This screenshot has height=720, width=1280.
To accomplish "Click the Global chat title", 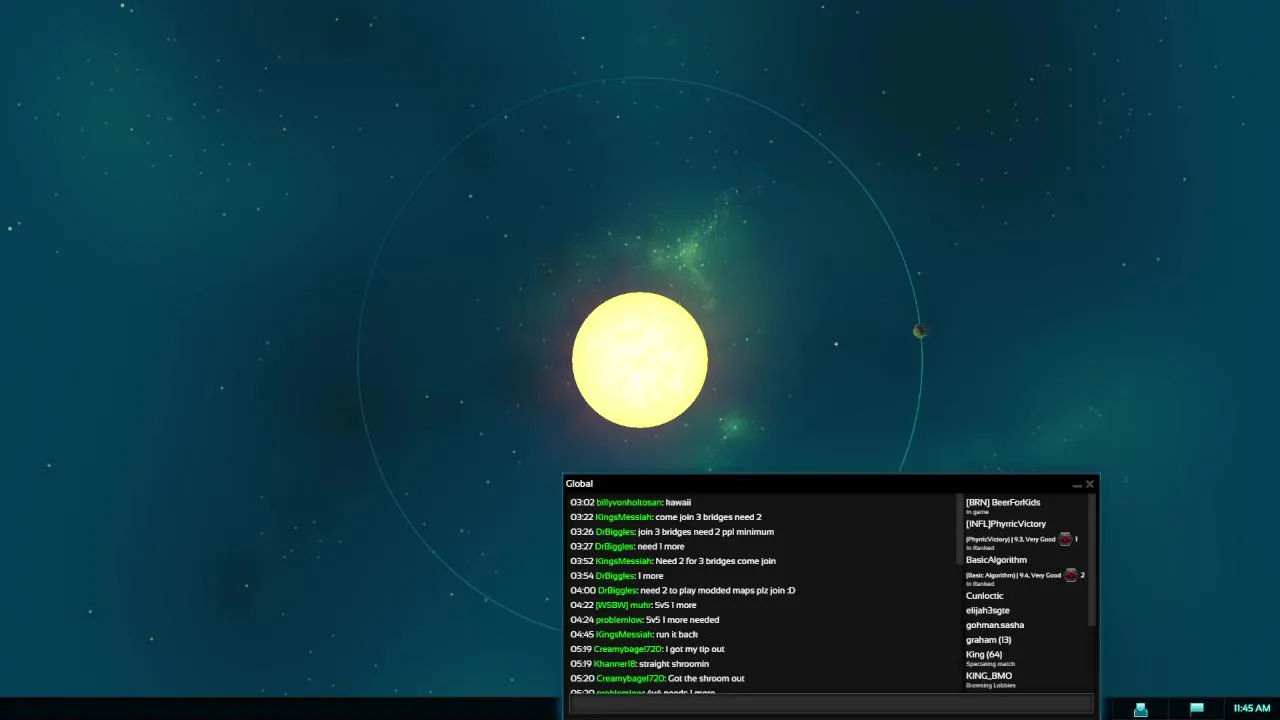I will pos(579,484).
